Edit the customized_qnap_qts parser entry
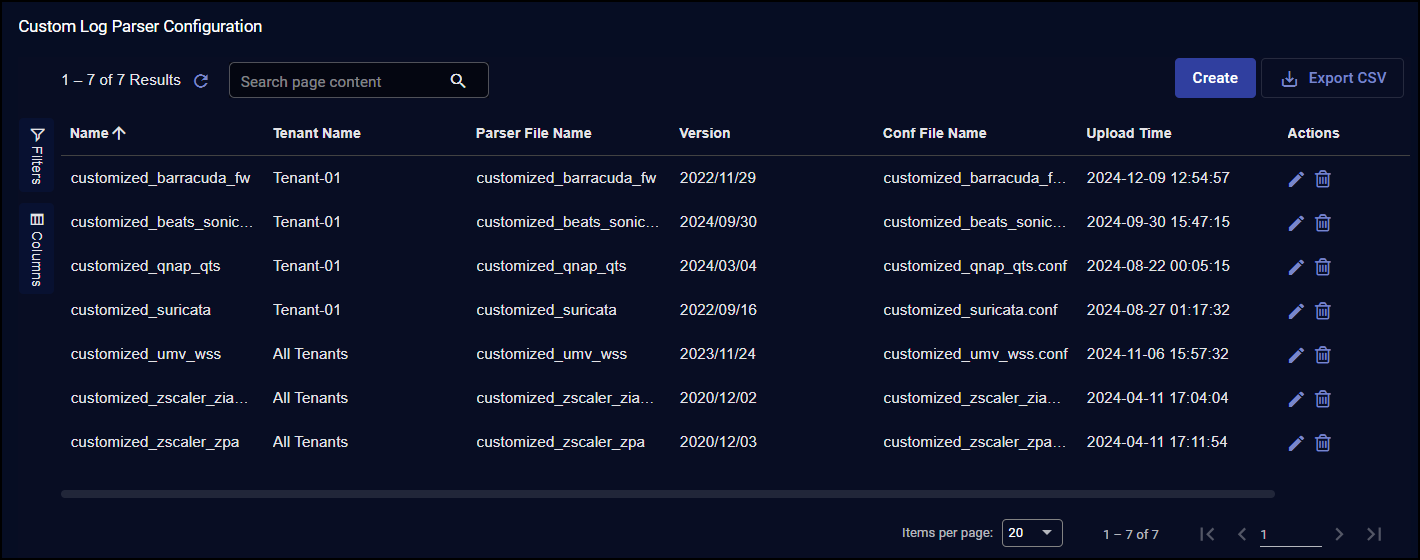Screen dimensions: 1420x560 (x=1296, y=267)
